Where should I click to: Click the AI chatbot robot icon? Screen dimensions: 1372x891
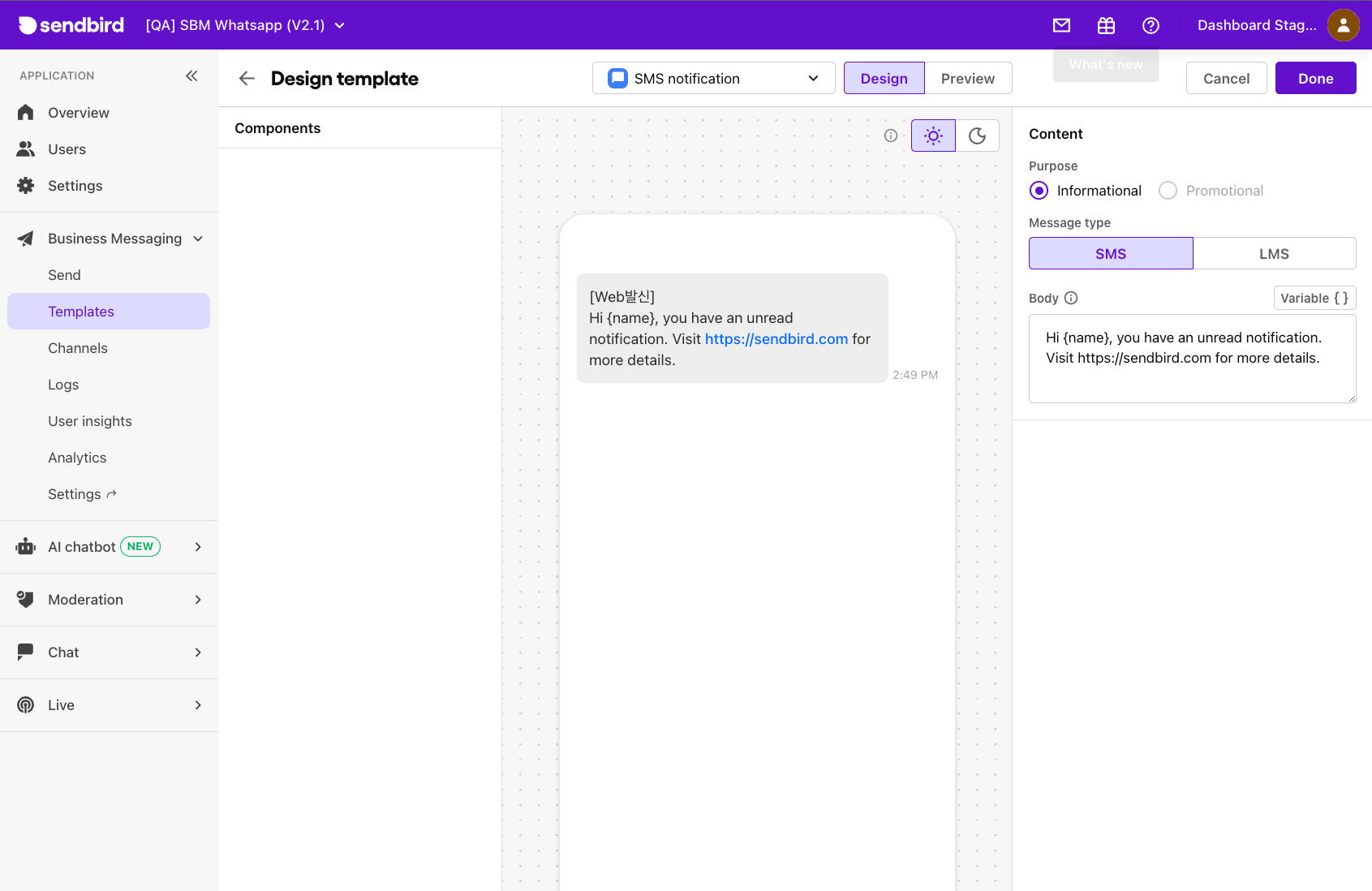pyautogui.click(x=26, y=546)
